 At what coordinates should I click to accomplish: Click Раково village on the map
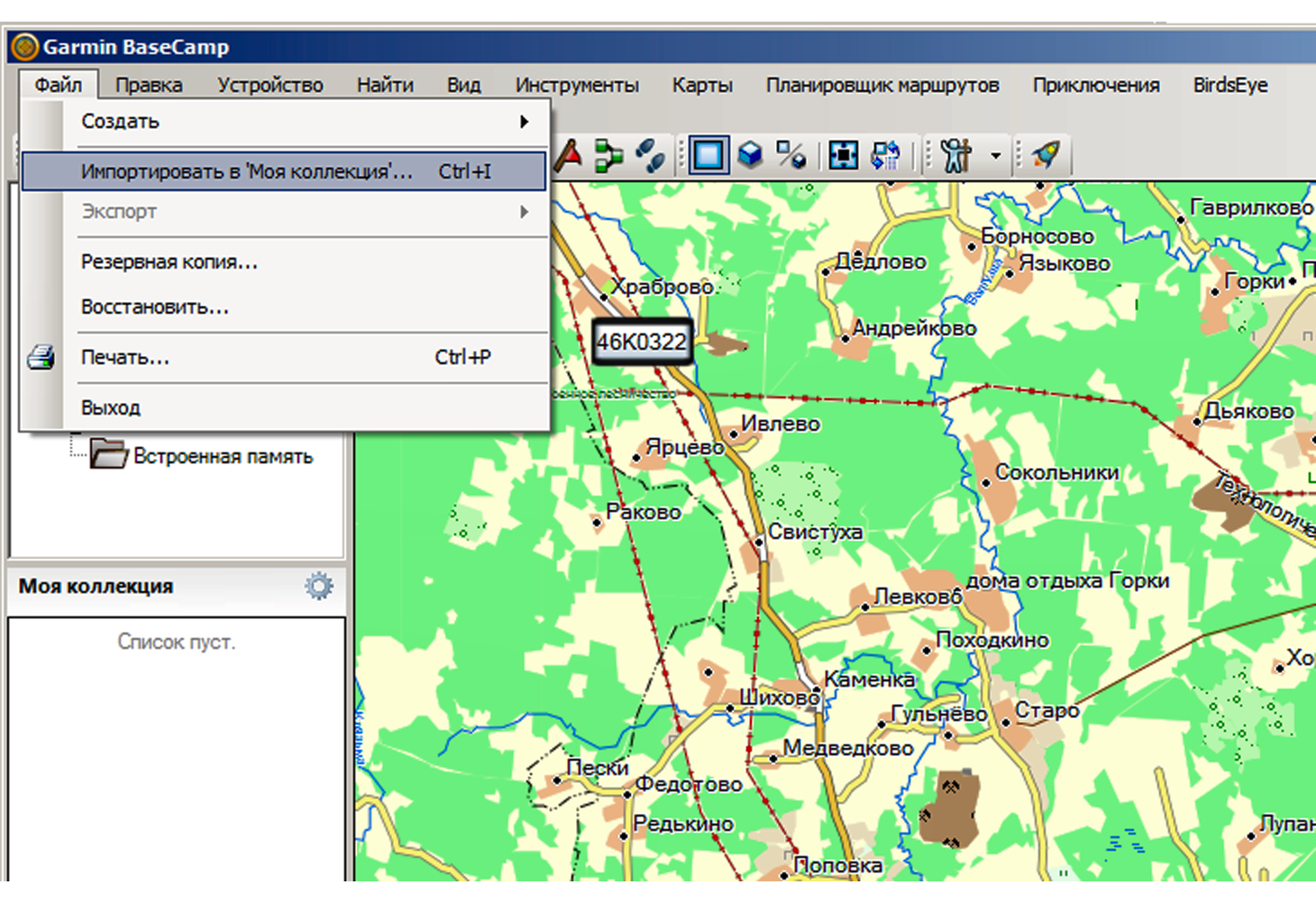[644, 512]
